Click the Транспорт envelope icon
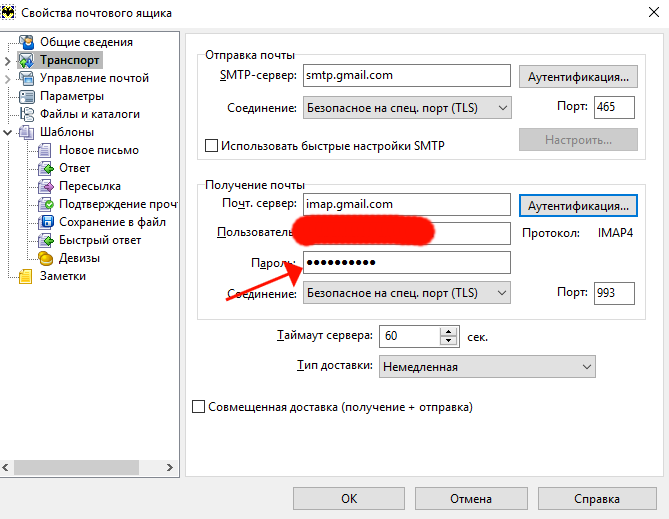This screenshot has height=519, width=669. pos(26,60)
